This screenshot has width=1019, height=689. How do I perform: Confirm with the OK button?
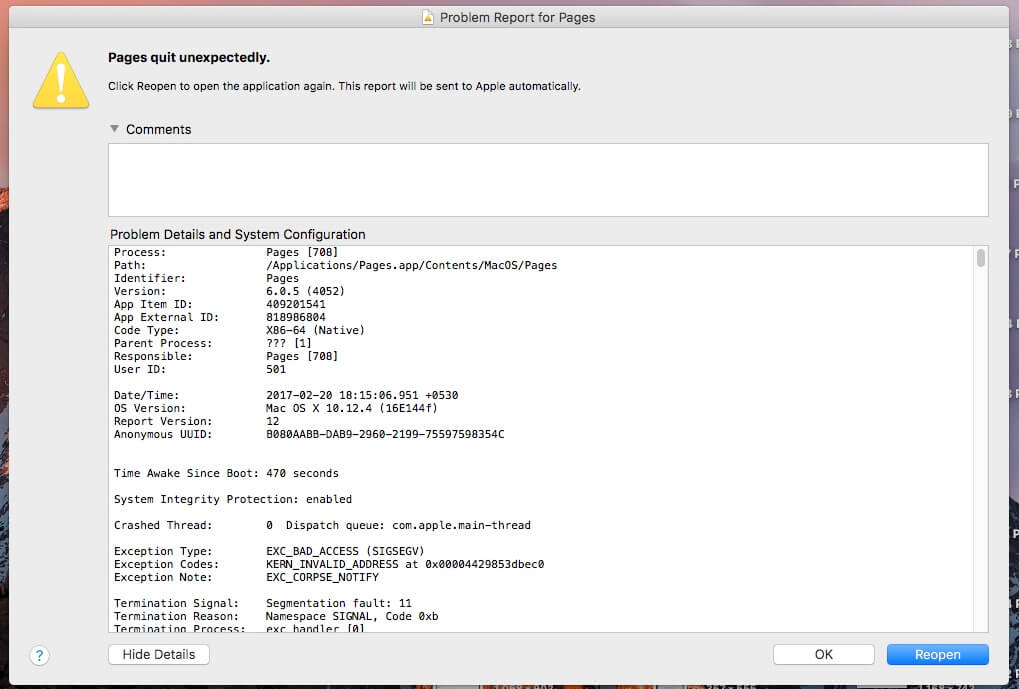point(823,655)
